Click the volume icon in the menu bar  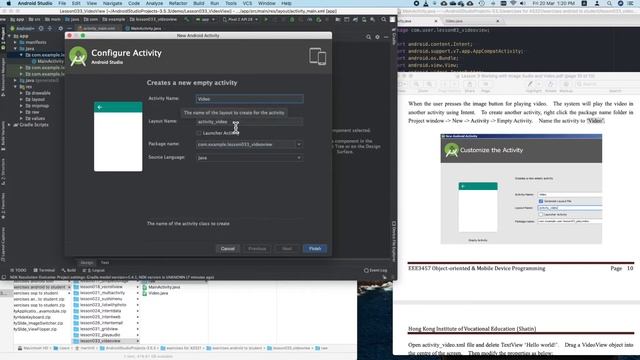[522, 3]
